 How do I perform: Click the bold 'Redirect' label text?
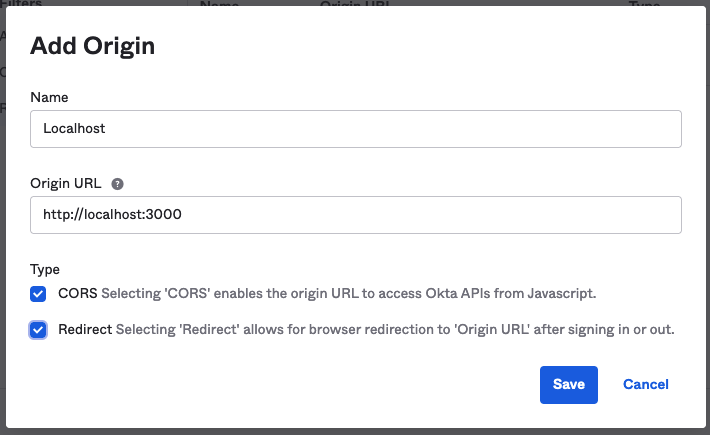(x=85, y=330)
